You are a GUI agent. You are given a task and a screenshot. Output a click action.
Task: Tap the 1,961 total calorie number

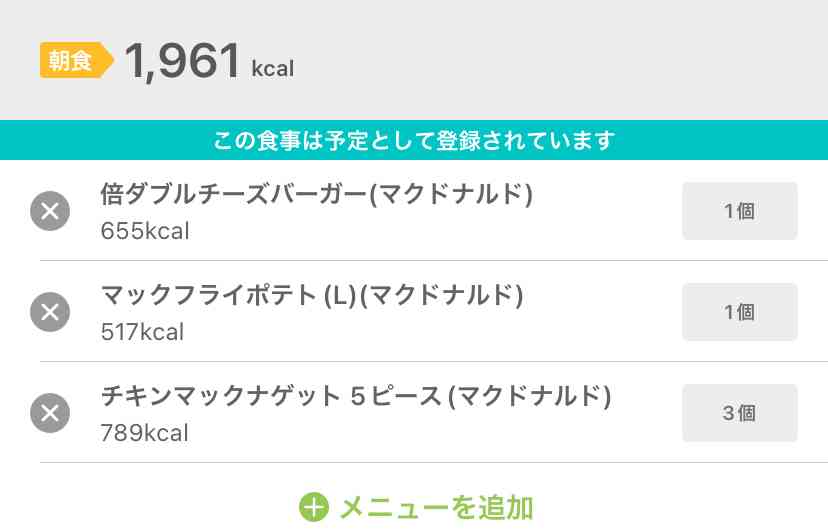coord(183,62)
